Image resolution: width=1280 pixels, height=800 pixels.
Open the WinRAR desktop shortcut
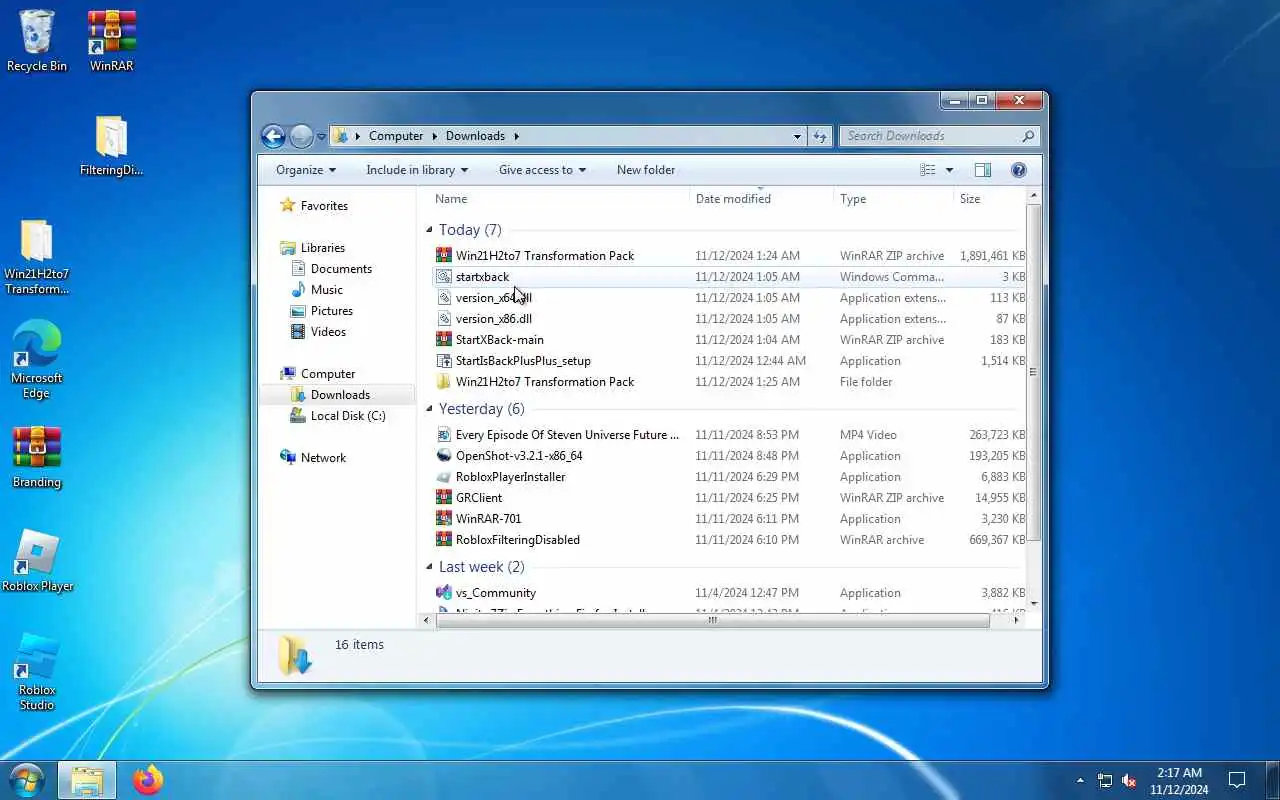coord(112,40)
